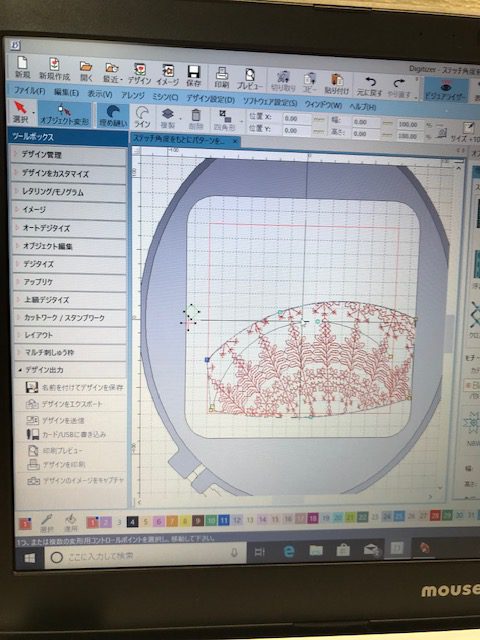Screen dimensions: 480x640
Task: Click the 位置 Y input field
Action: coord(297,131)
